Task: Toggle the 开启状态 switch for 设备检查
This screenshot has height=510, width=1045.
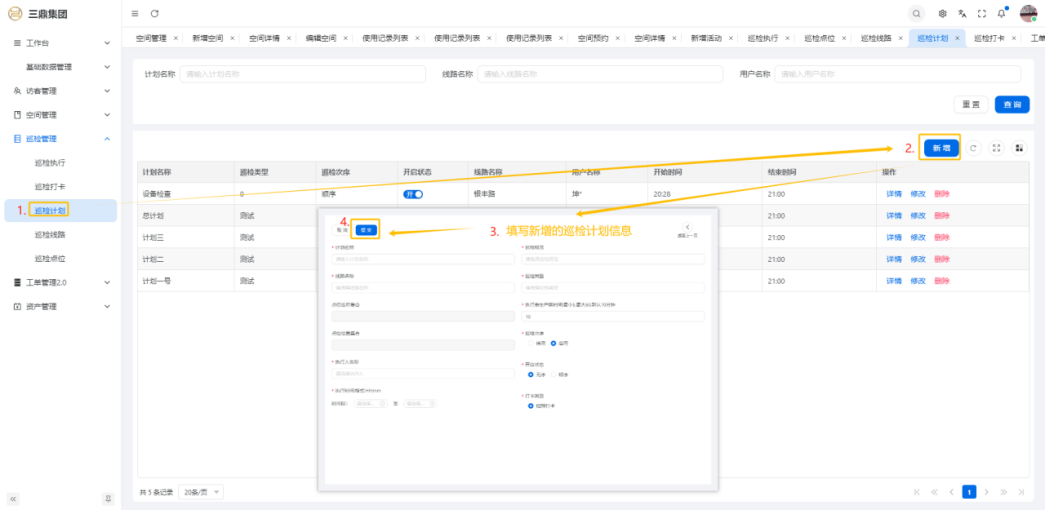Action: click(x=413, y=195)
